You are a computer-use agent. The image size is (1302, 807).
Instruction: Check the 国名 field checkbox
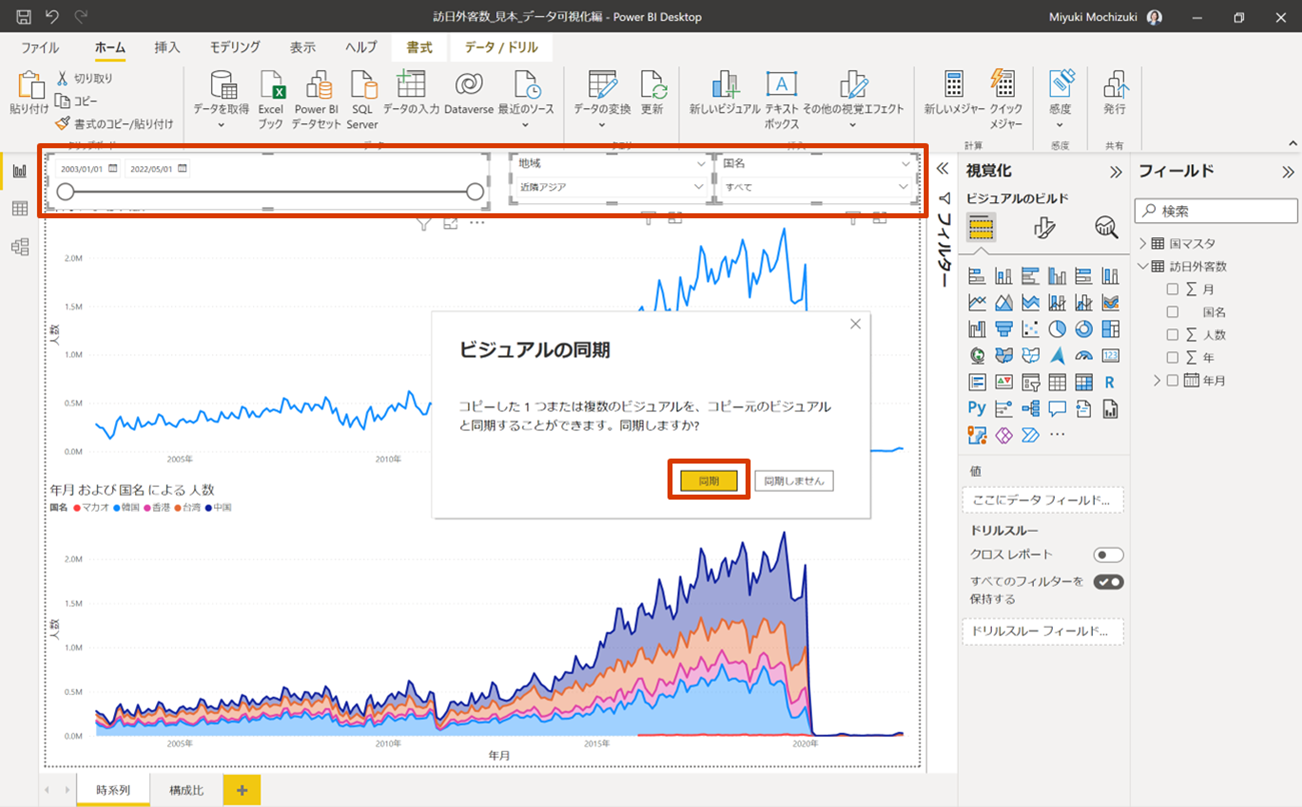(x=1173, y=312)
